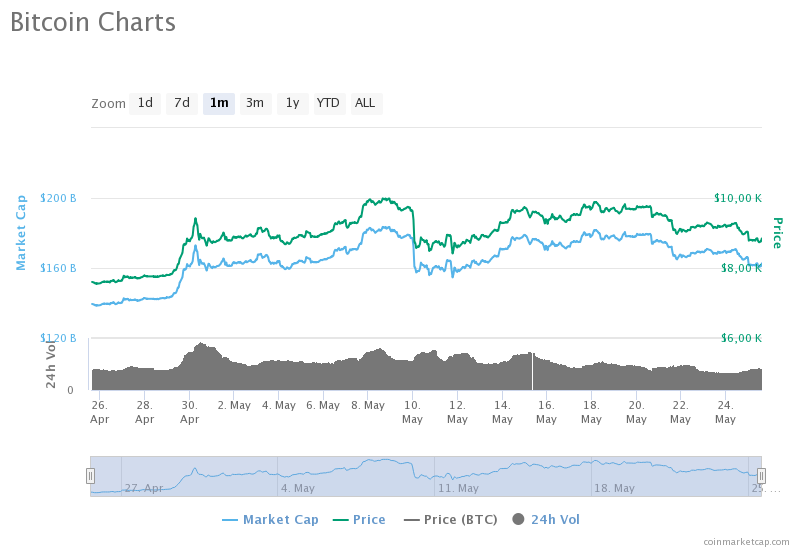
Task: Click the Market Cap line legend icon
Action: 230,520
